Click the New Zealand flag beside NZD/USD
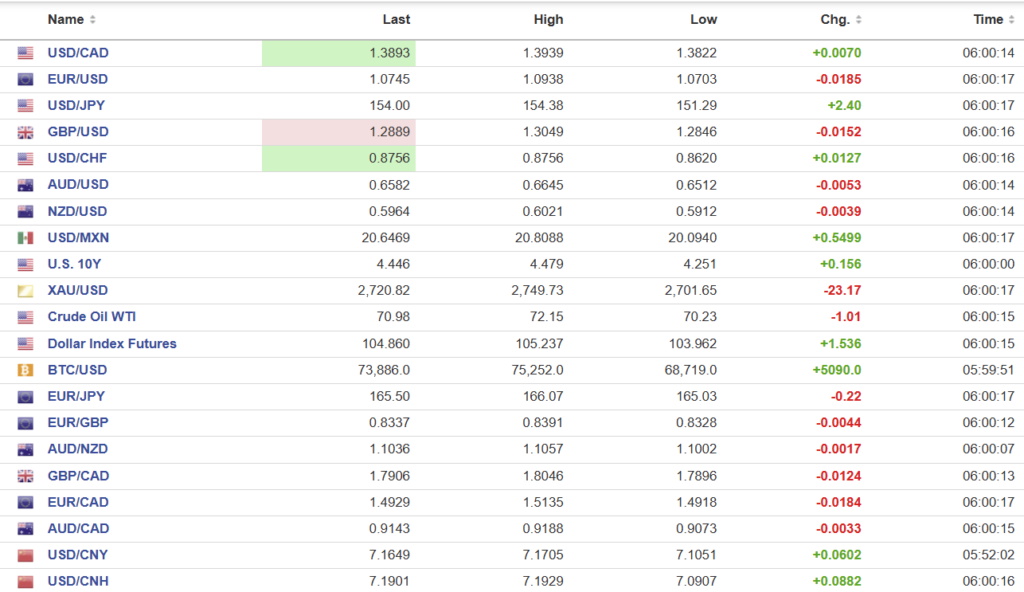Viewport: 1024px width, 592px height. [25, 212]
